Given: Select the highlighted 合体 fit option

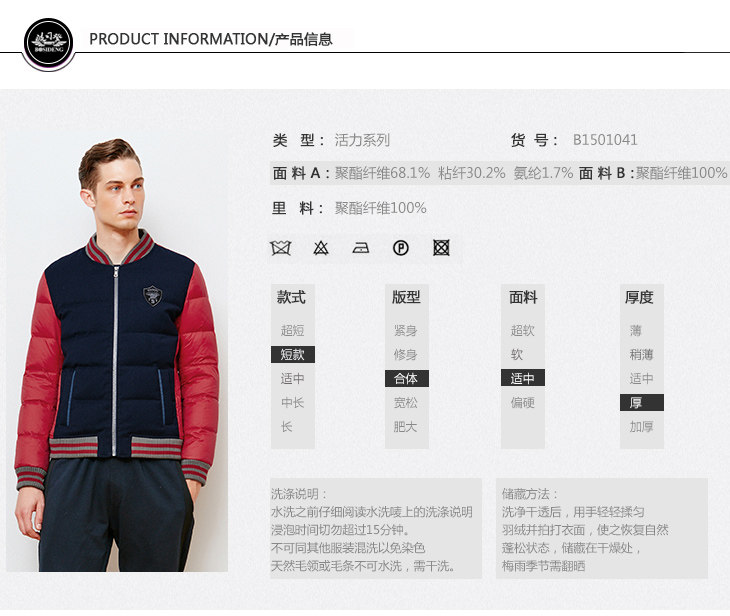Looking at the screenshot, I should (407, 379).
